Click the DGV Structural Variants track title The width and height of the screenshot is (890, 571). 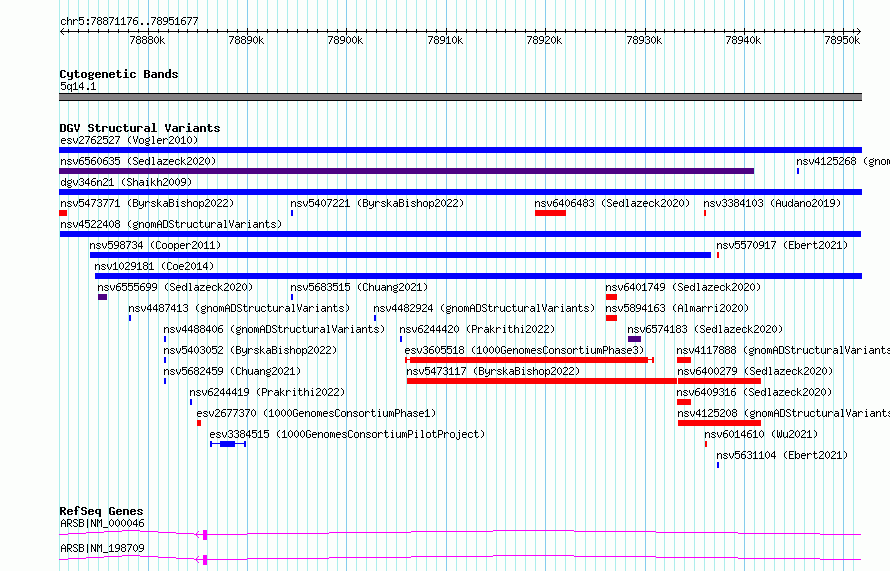coord(140,128)
